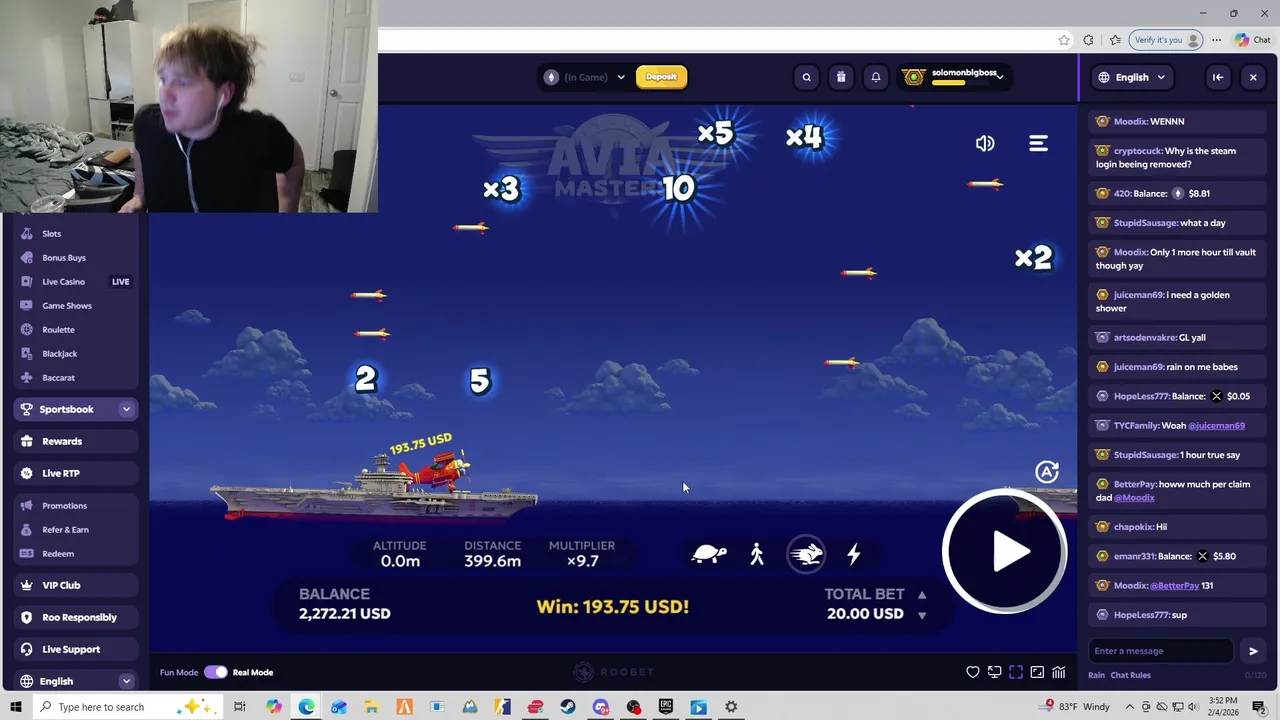The image size is (1280, 720).
Task: Open Steam from taskbar
Action: point(568,707)
